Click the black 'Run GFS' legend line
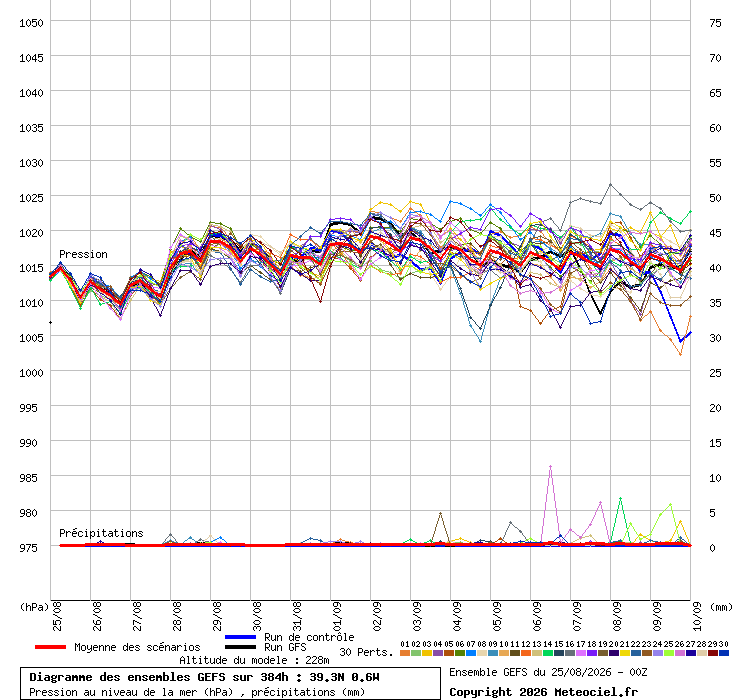 click(x=240, y=647)
